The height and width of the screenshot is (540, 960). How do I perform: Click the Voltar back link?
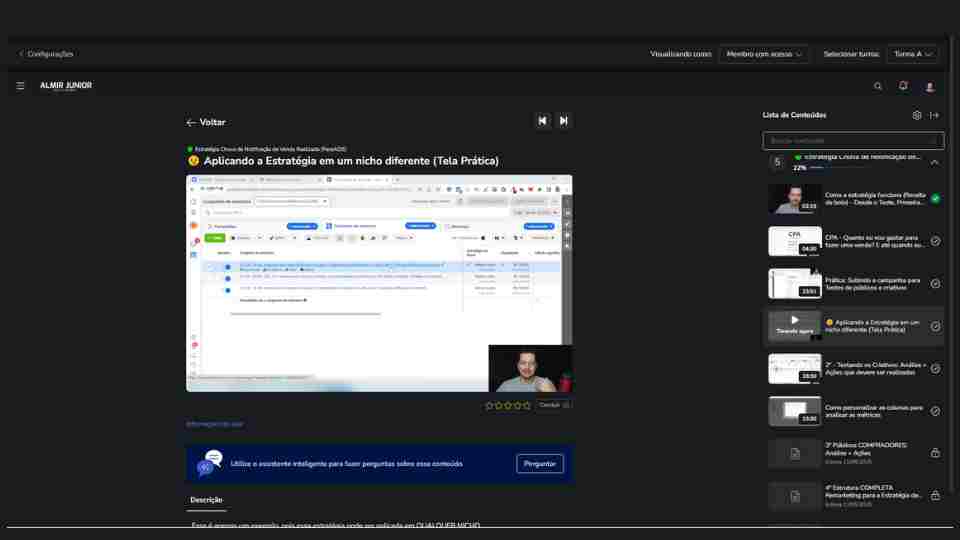pyautogui.click(x=206, y=122)
